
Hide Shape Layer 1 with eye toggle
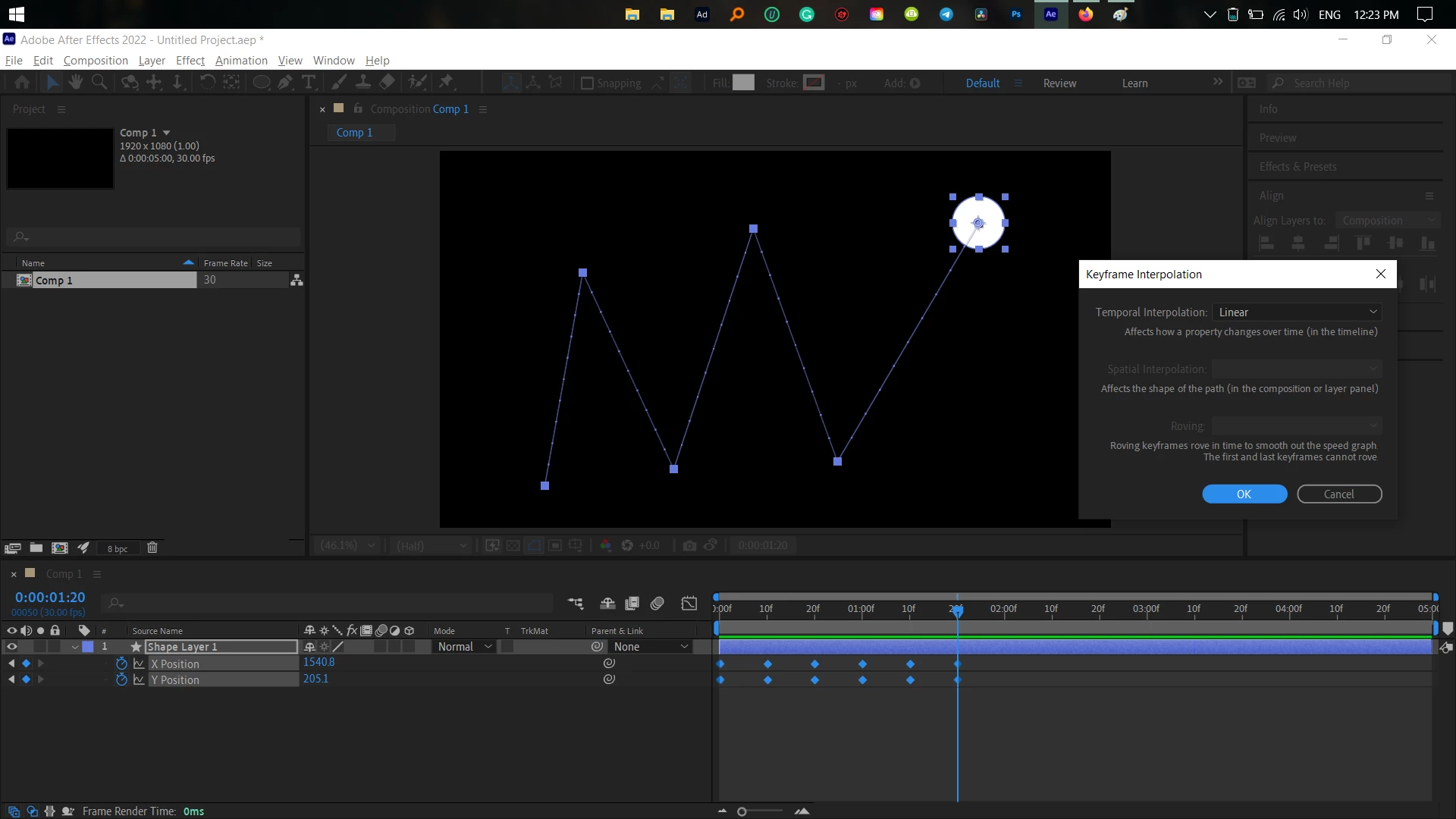pyautogui.click(x=11, y=647)
